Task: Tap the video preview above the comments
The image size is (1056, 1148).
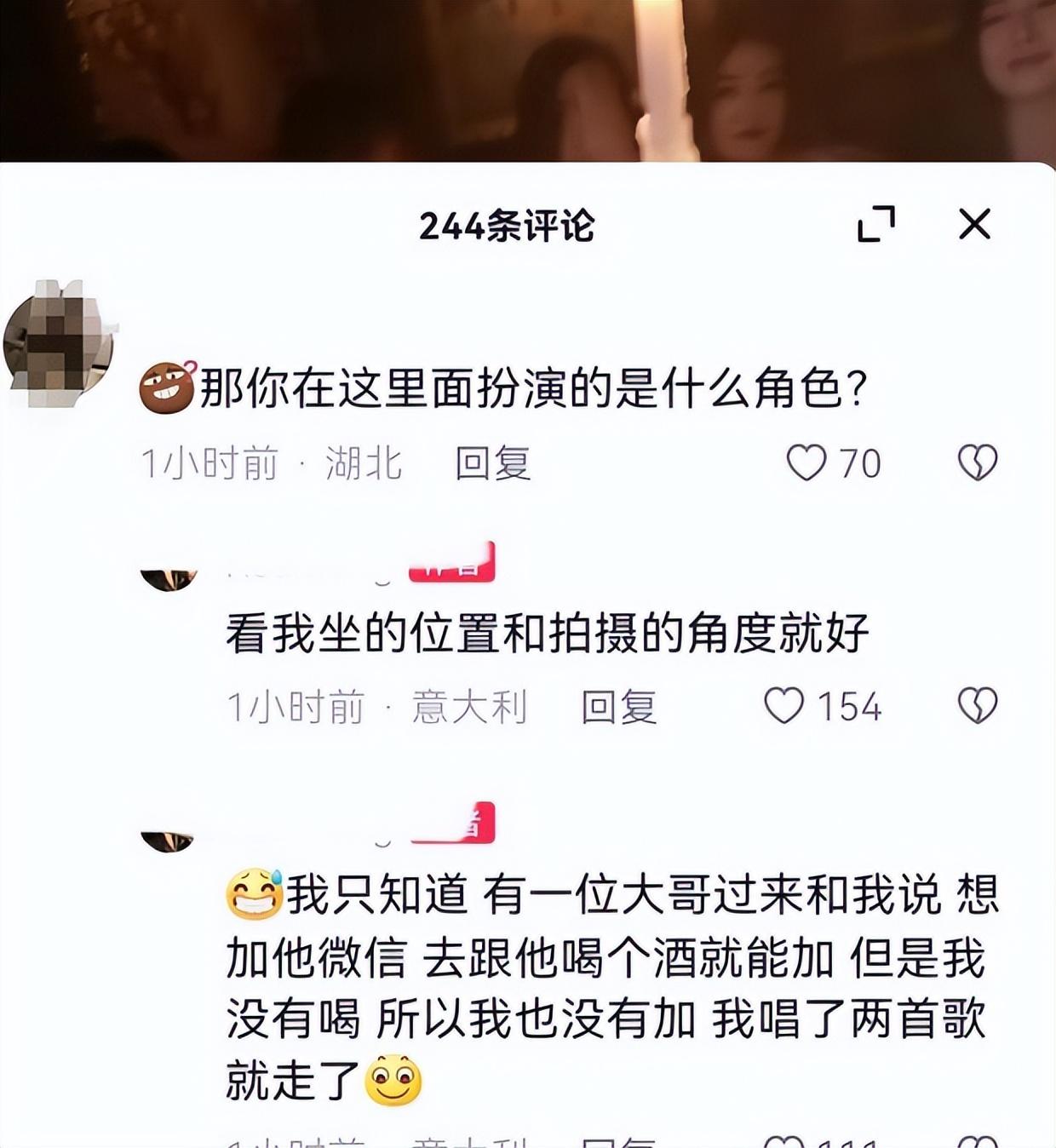Action: [x=528, y=81]
